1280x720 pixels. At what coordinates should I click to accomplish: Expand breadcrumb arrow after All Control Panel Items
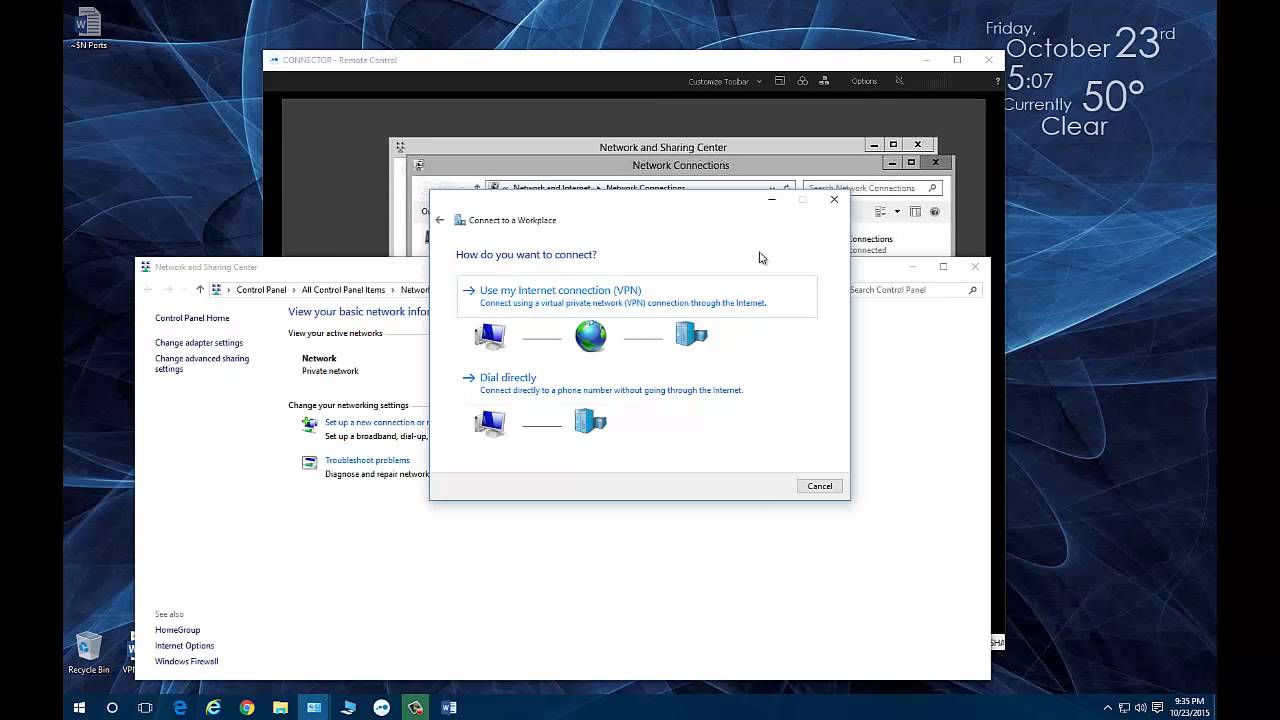393,290
